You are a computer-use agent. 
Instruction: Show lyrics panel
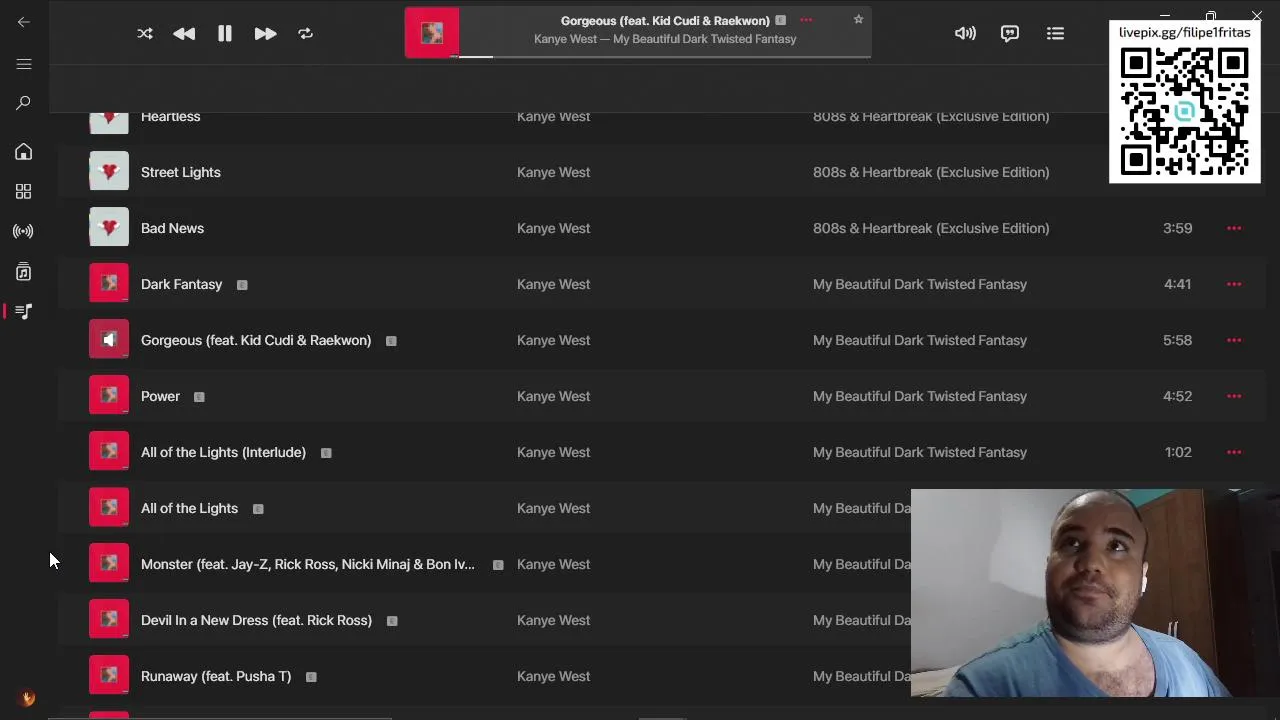[x=1010, y=33]
